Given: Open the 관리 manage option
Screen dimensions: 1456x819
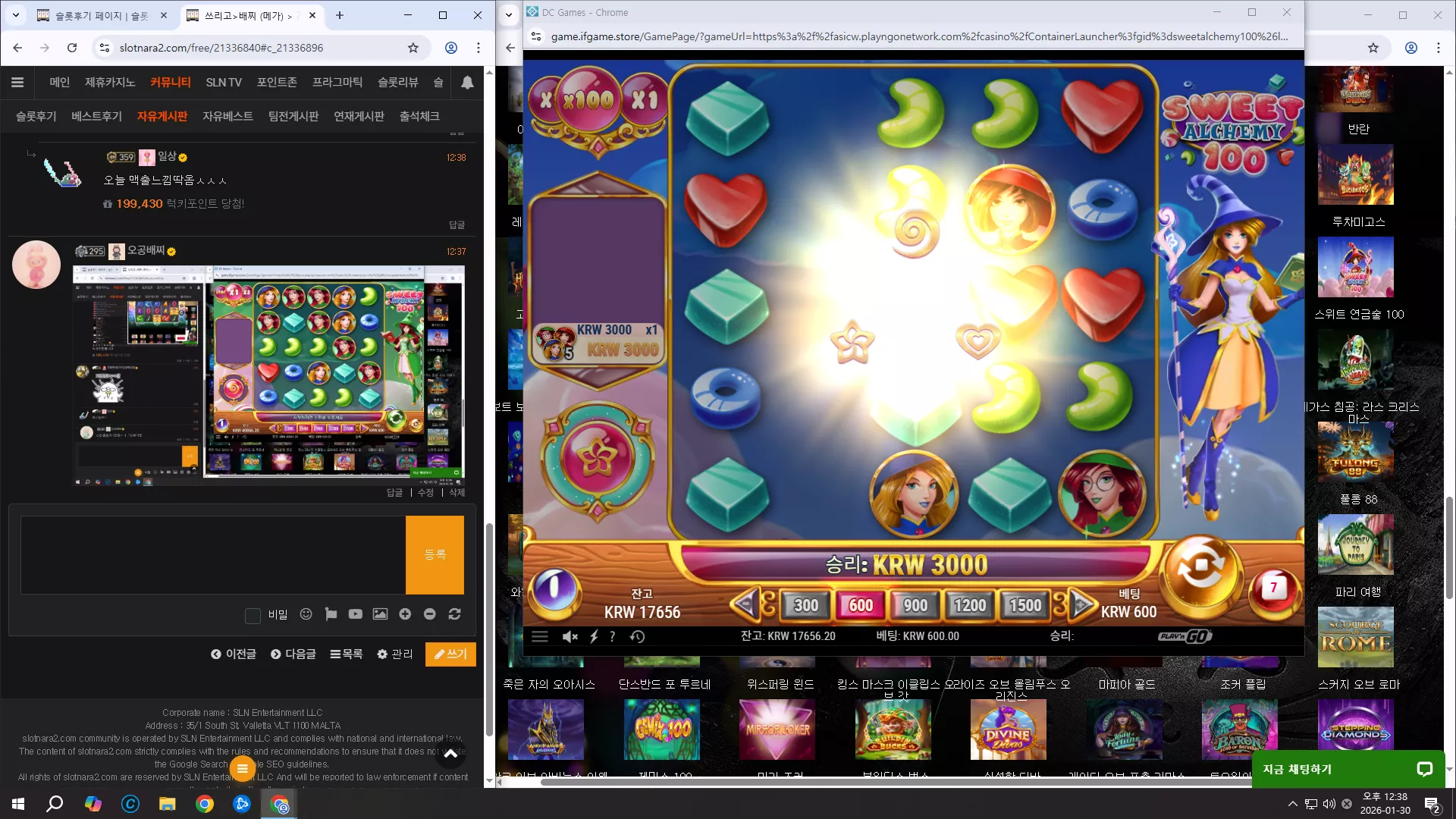Looking at the screenshot, I should coord(395,654).
